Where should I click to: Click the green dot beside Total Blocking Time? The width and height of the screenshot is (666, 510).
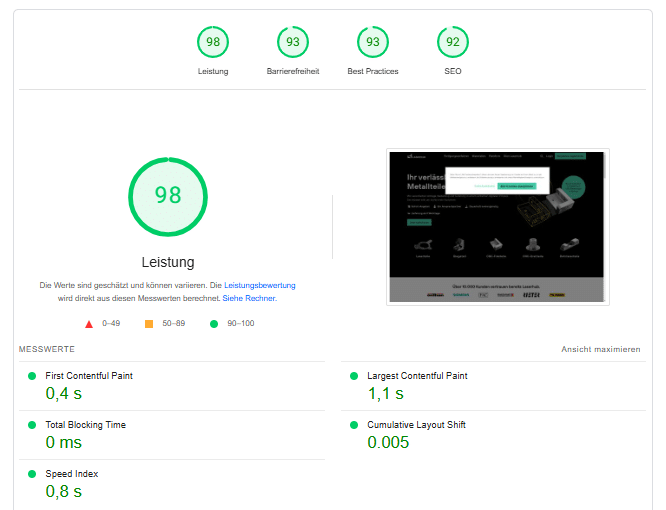click(x=32, y=425)
